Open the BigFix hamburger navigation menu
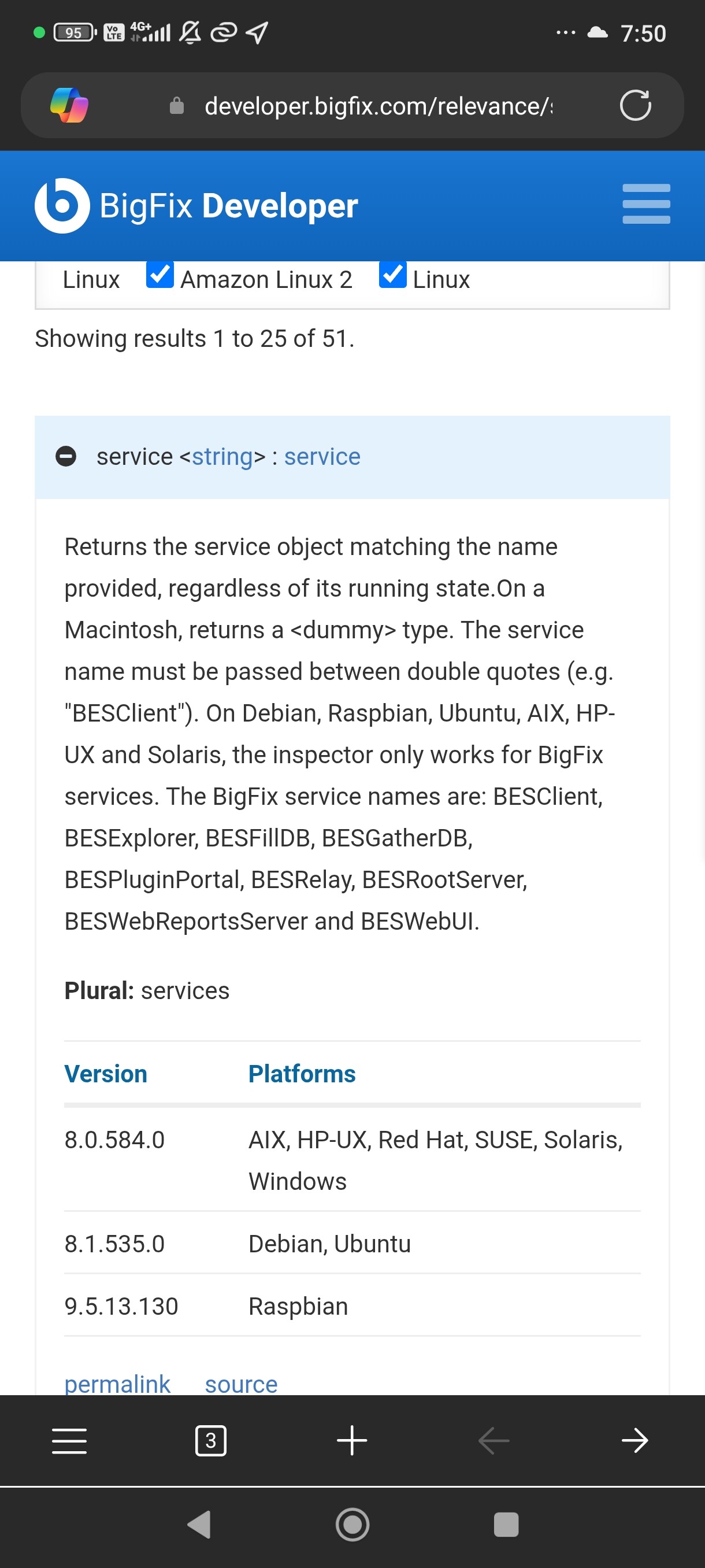Screen dimensions: 705x1568 (646, 204)
